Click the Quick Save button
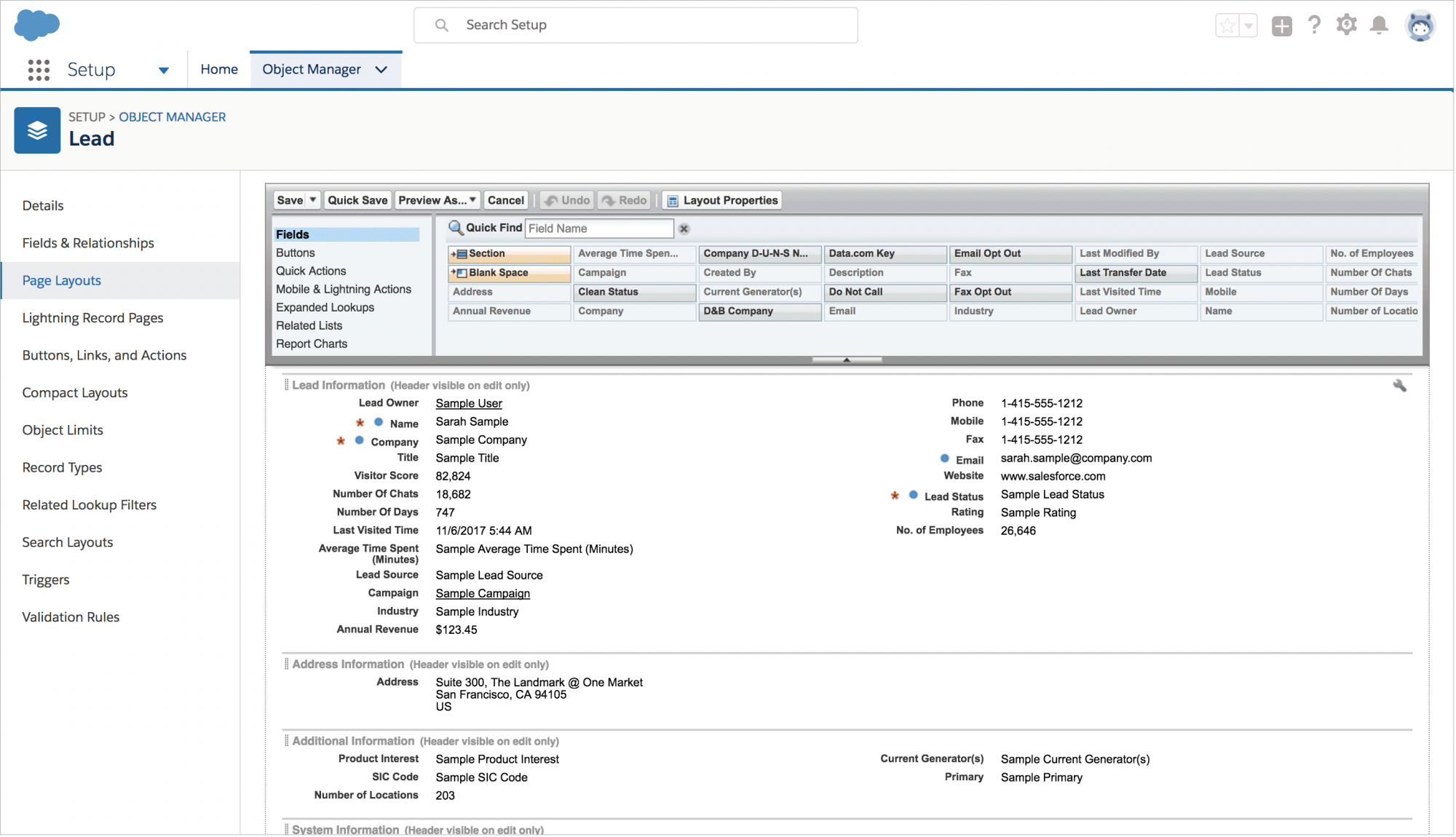The height and width of the screenshot is (837, 1456). [x=357, y=200]
